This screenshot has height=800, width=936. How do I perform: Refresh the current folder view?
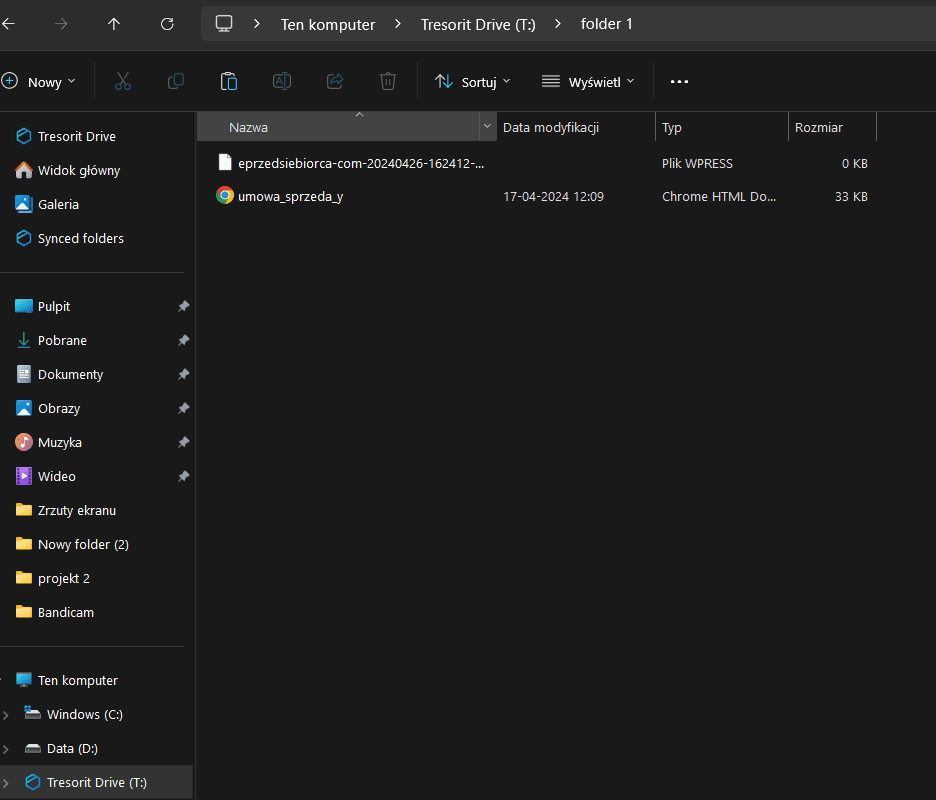167,23
